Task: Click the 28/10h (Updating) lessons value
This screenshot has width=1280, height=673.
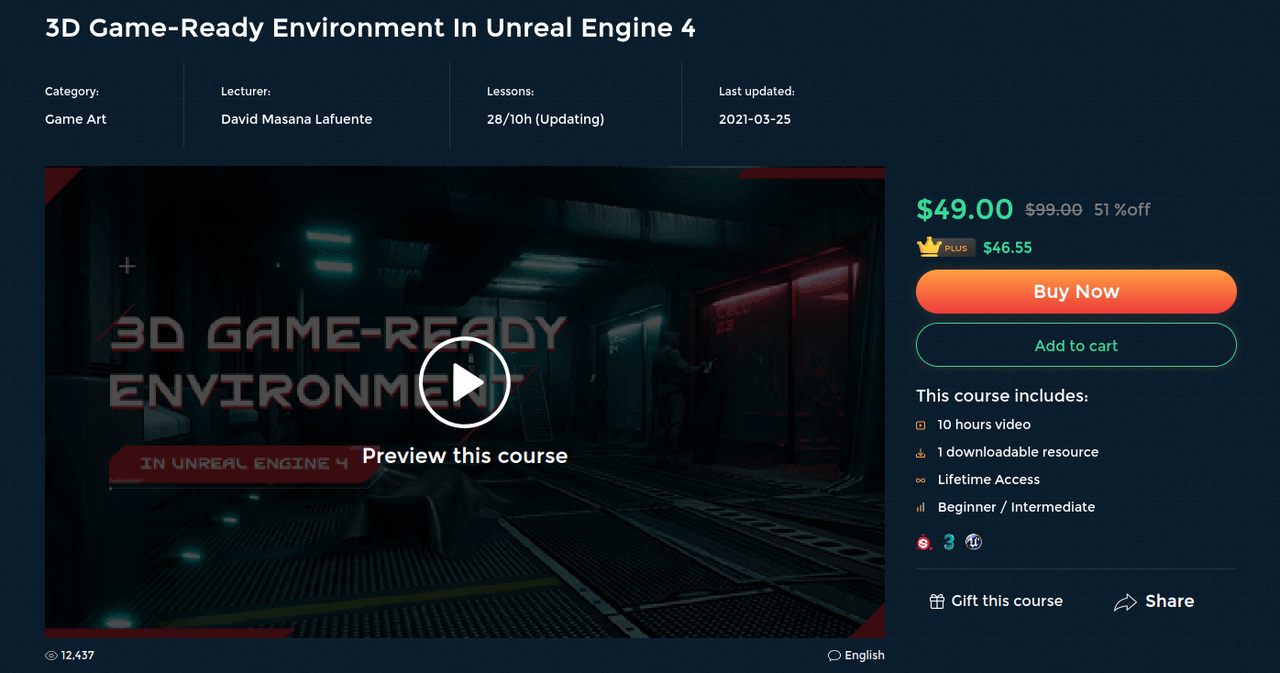Action: (x=545, y=119)
